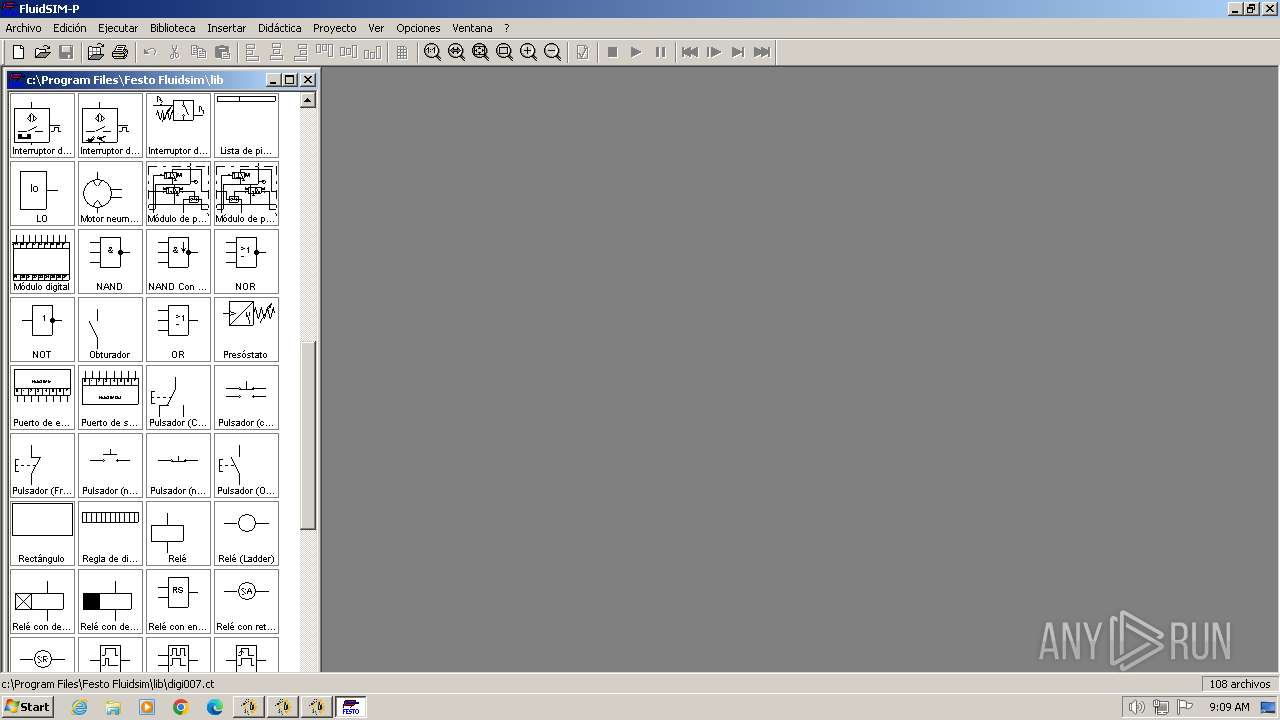Zoom to original 1:1 size
1280x720 pixels.
(432, 52)
